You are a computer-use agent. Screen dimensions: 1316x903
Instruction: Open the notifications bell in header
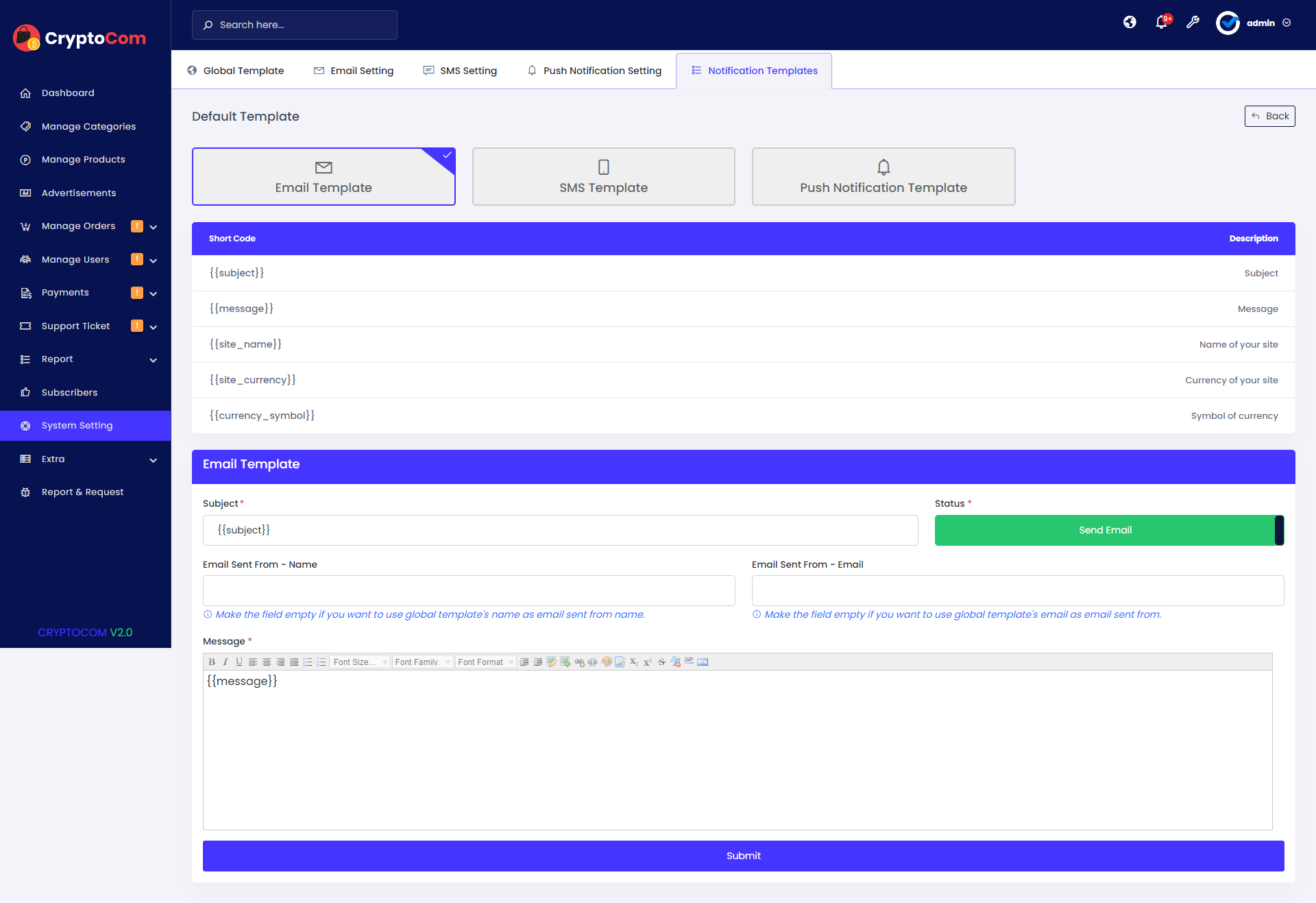click(1161, 23)
